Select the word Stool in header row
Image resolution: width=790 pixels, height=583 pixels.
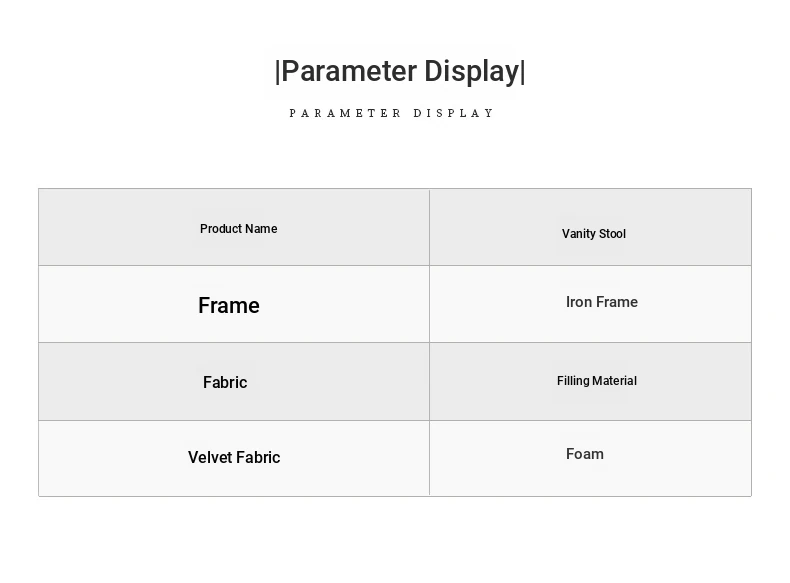click(612, 234)
